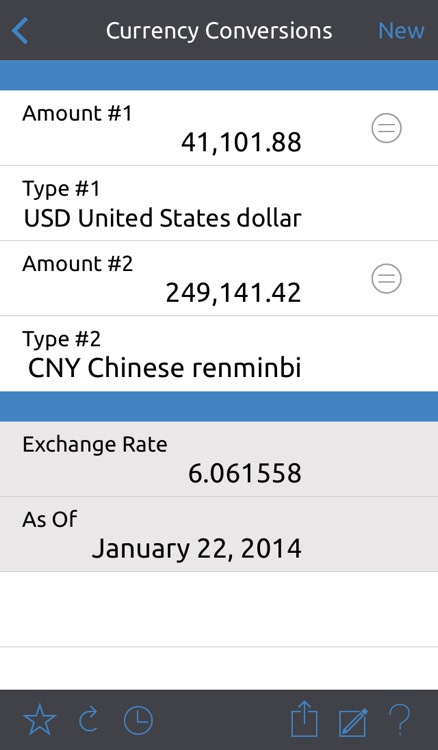The image size is (438, 750).
Task: Open Type #2 CNY currency selector
Action: 219,353
